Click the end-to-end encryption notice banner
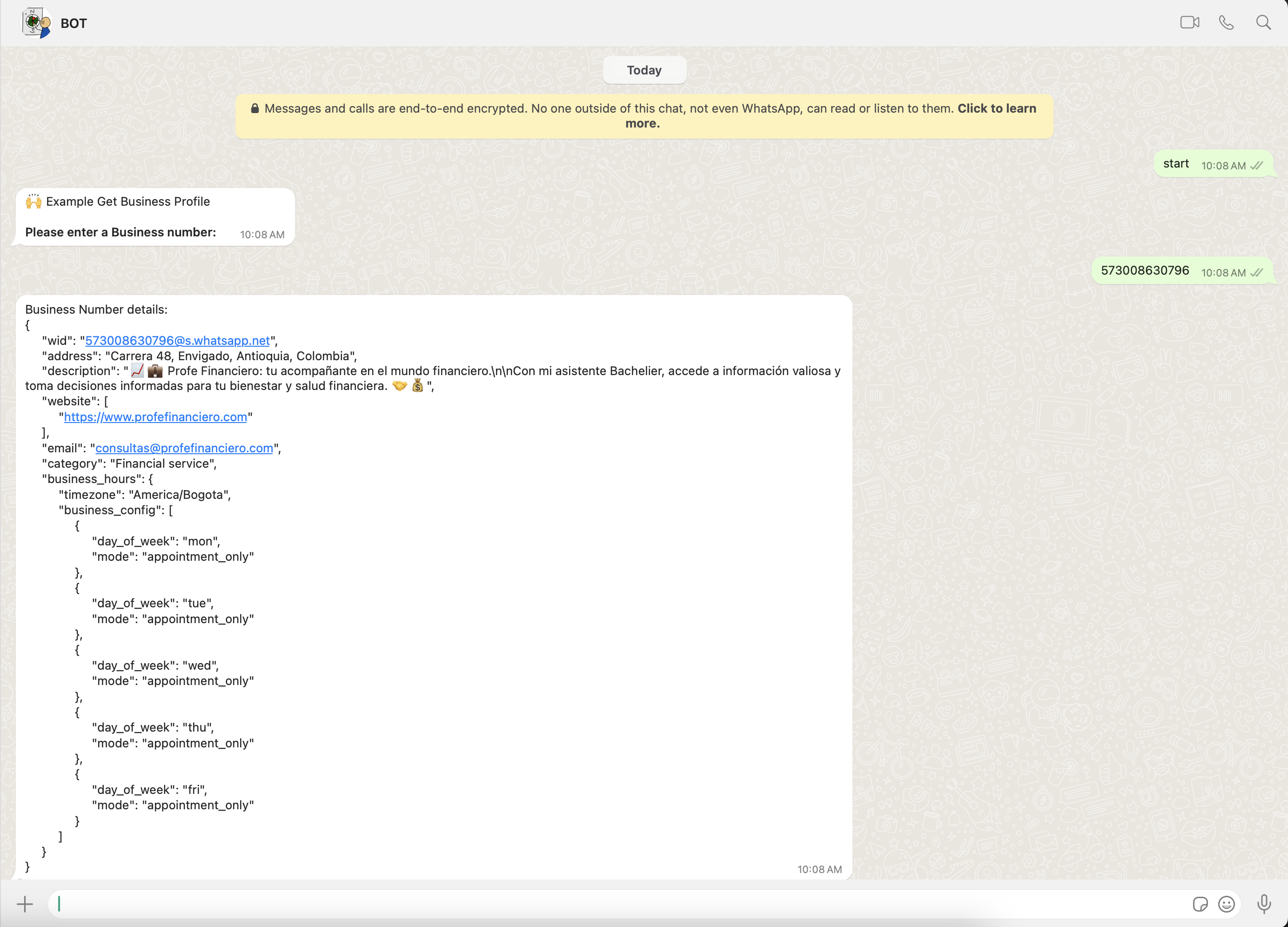 click(644, 116)
